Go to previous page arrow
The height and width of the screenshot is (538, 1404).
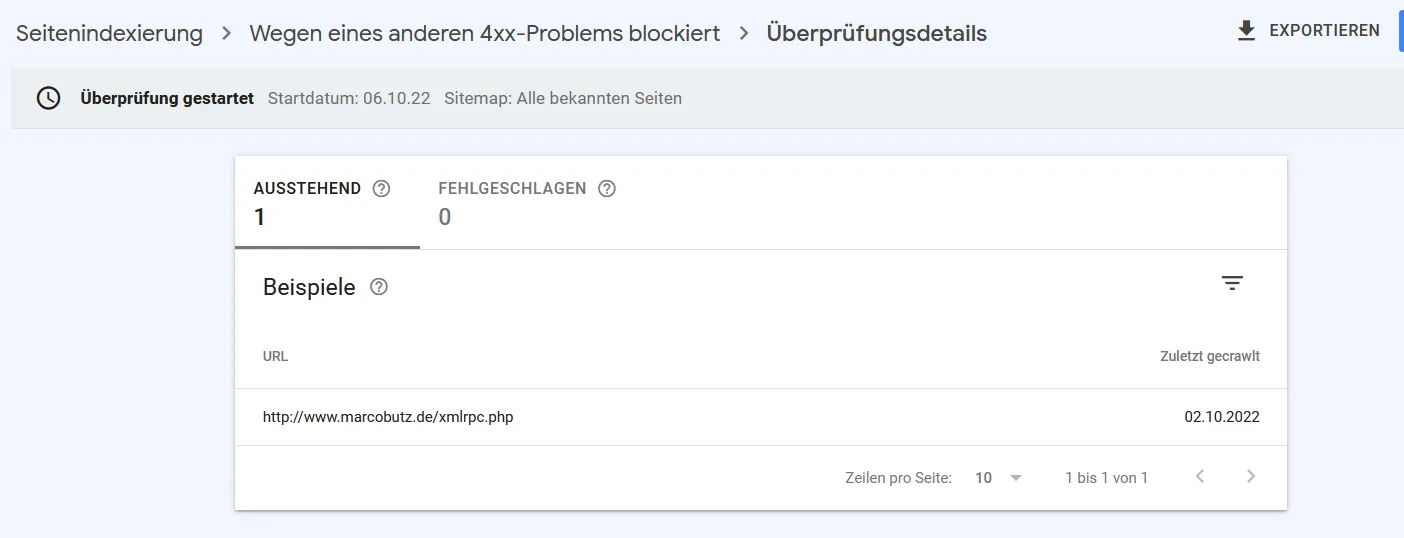pyautogui.click(x=1200, y=477)
